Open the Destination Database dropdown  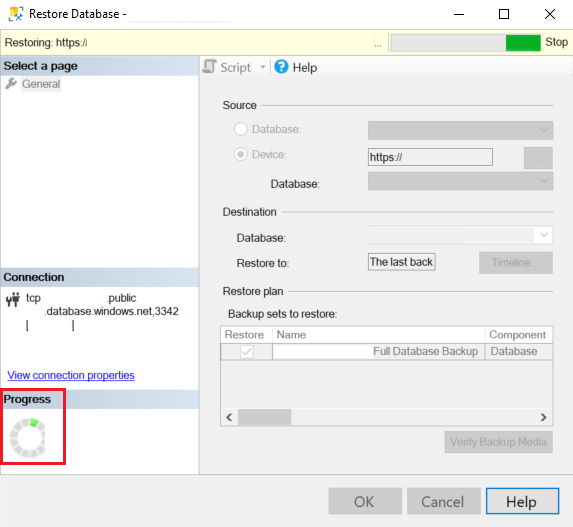460,235
